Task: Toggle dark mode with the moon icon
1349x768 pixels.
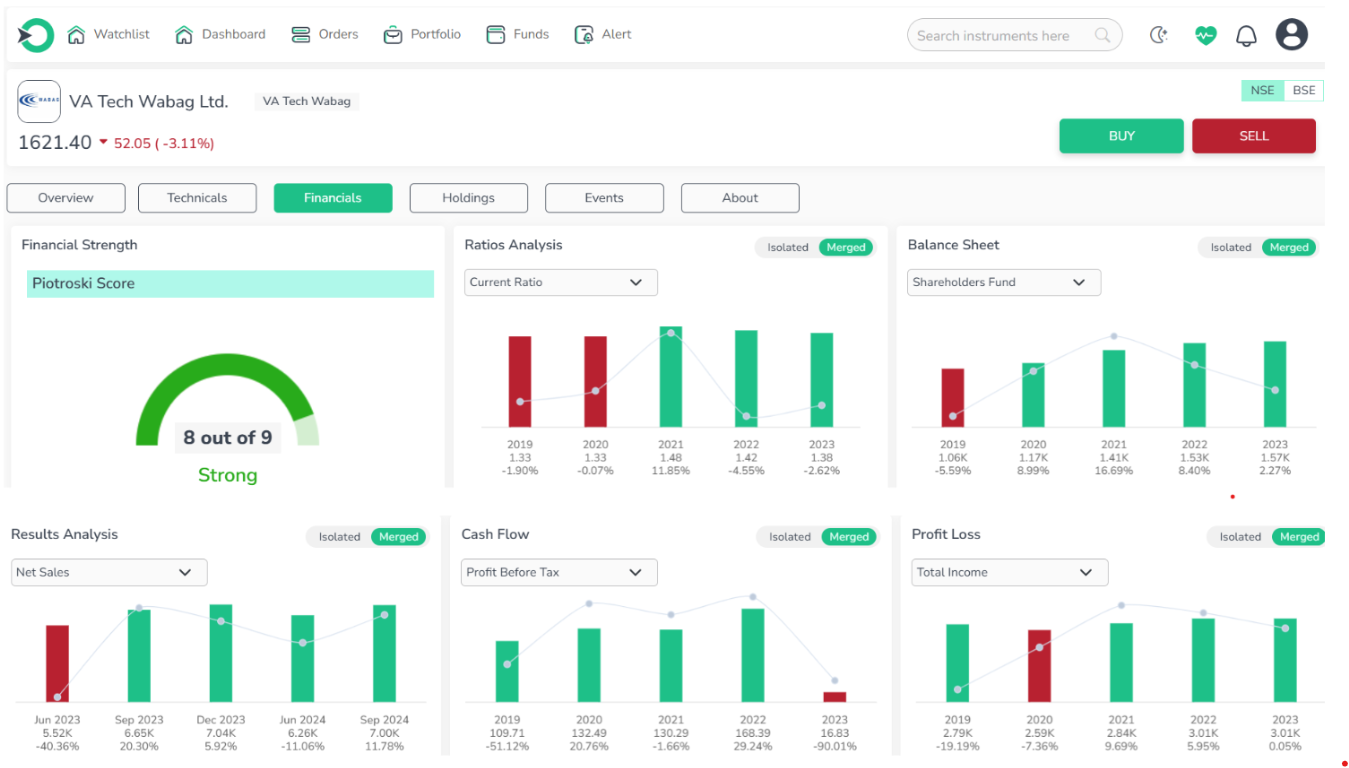Action: pos(1158,34)
